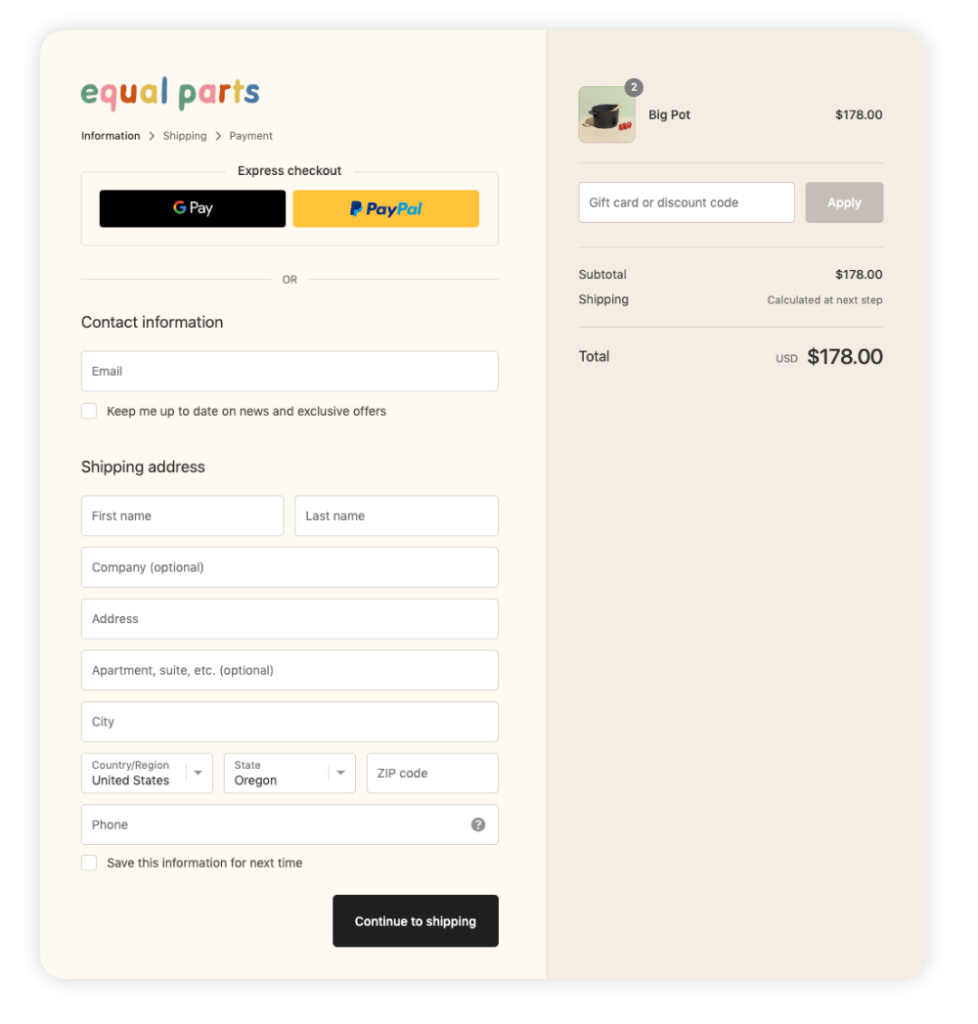Click the Phone input field

pos(290,824)
